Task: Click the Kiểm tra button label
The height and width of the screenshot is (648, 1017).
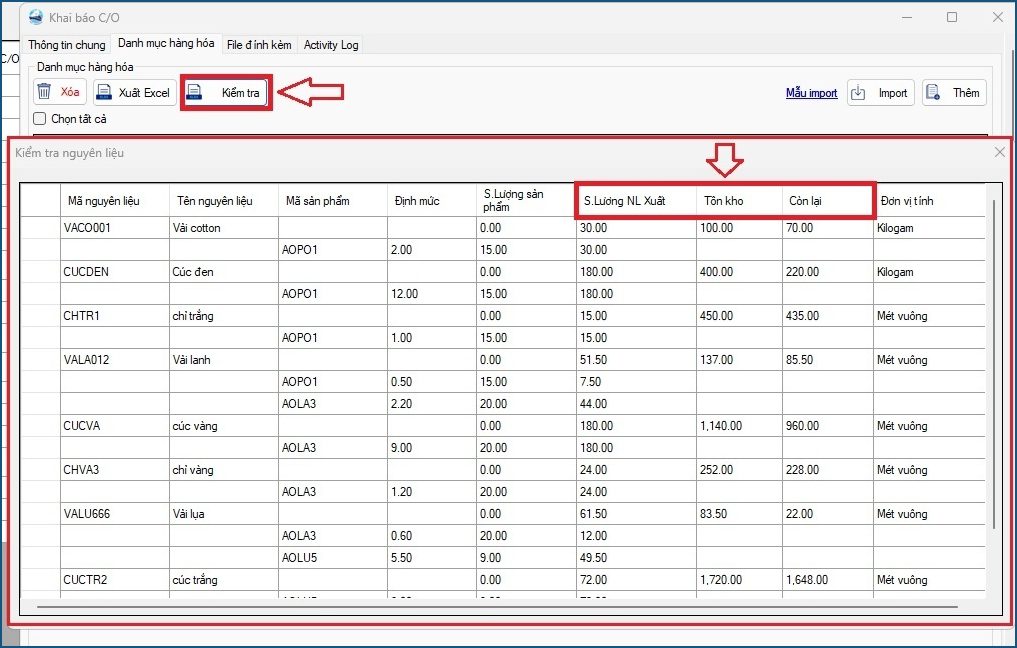Action: [x=241, y=93]
